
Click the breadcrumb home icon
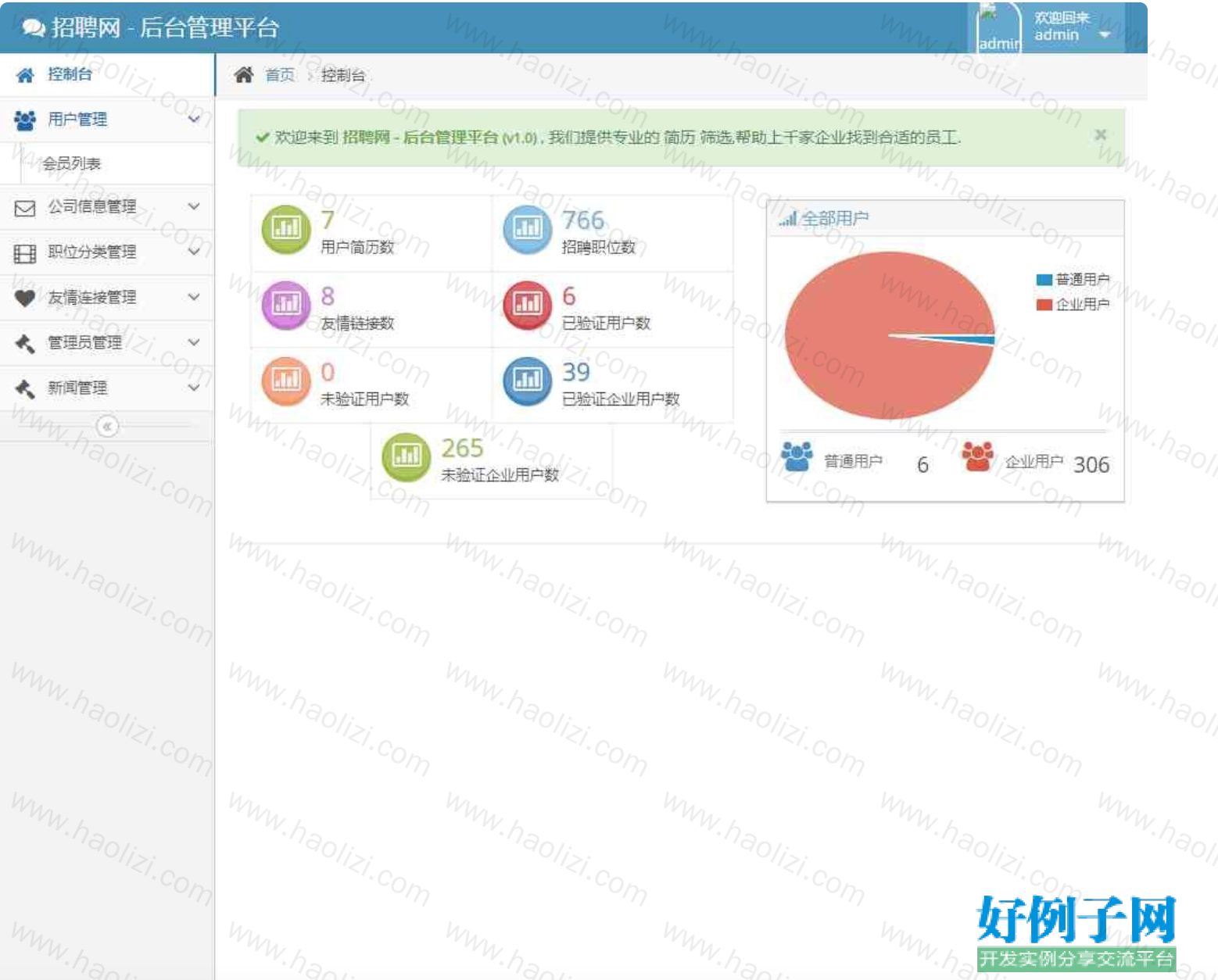coord(244,75)
